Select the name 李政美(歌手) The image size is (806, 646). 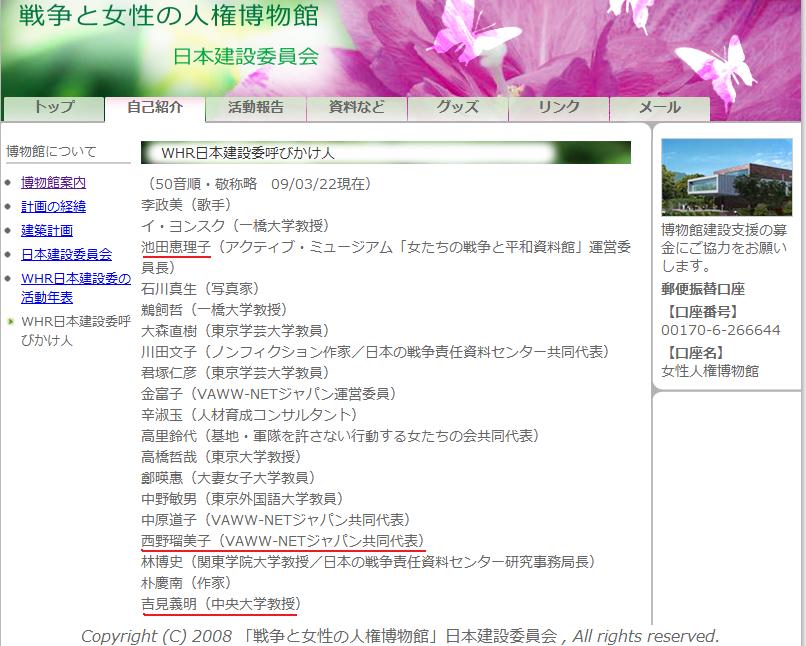tap(186, 205)
